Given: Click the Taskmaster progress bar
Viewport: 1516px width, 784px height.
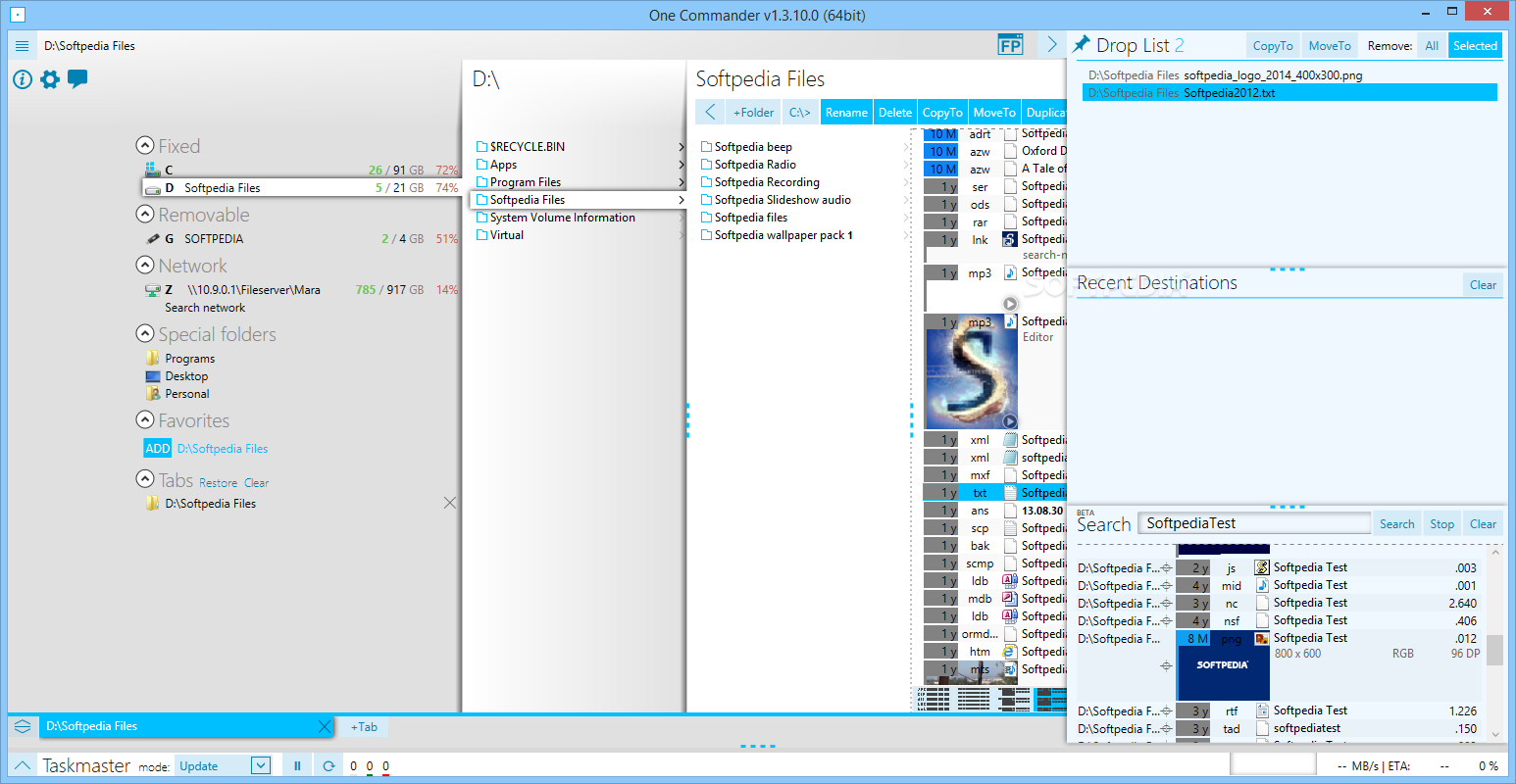Looking at the screenshot, I should point(1273,764).
